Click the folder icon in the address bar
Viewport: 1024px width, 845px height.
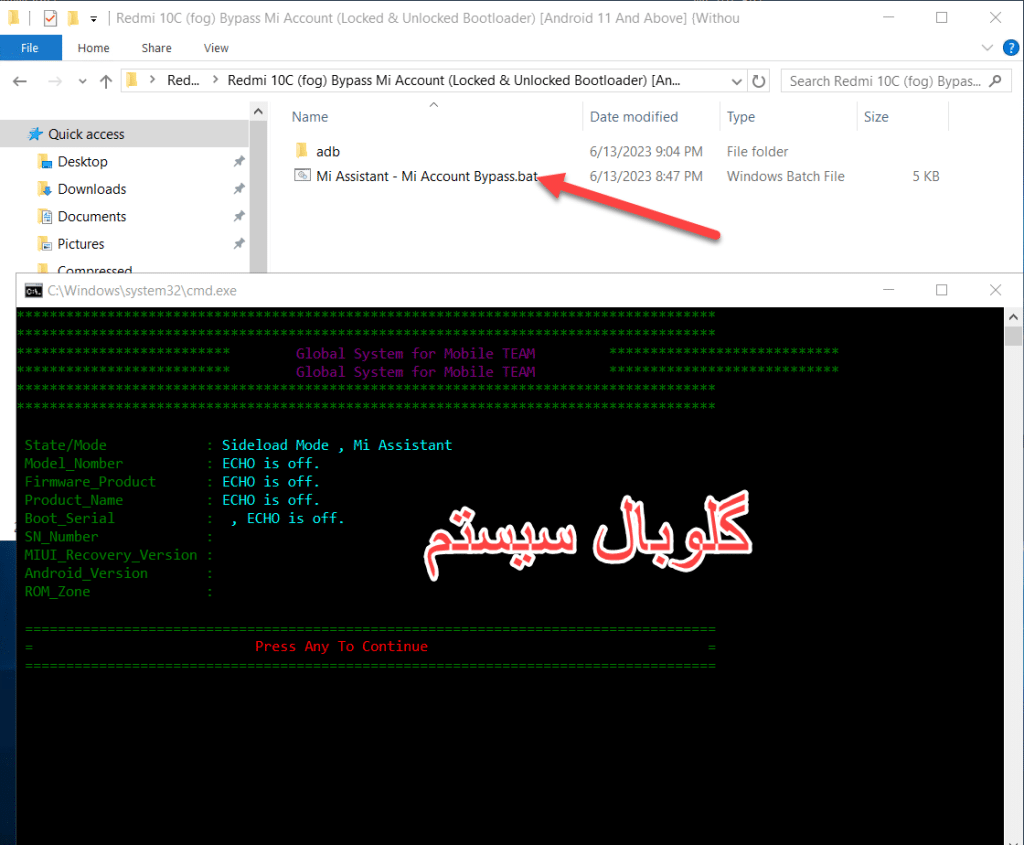point(133,80)
